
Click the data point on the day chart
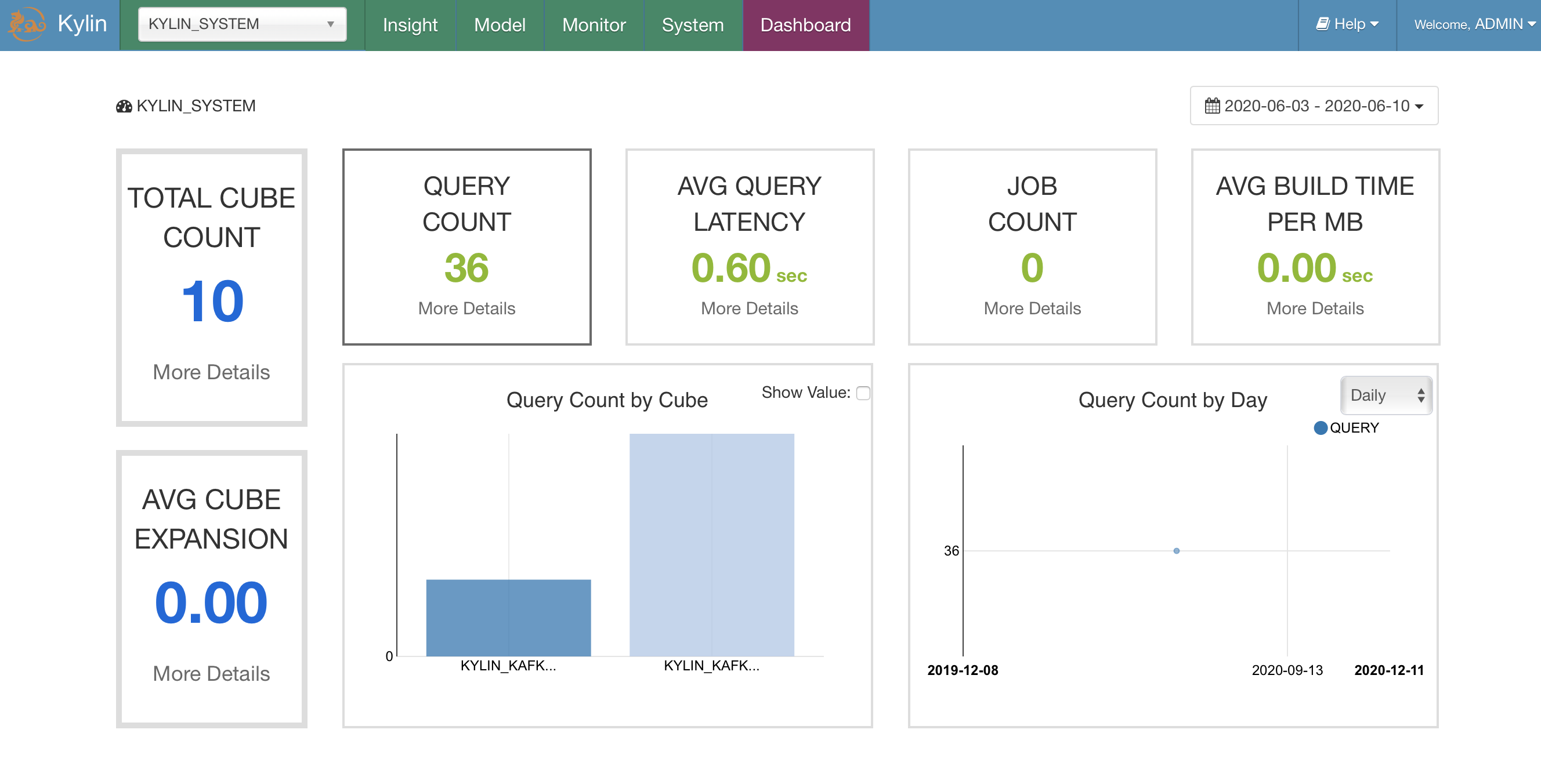click(x=1176, y=551)
